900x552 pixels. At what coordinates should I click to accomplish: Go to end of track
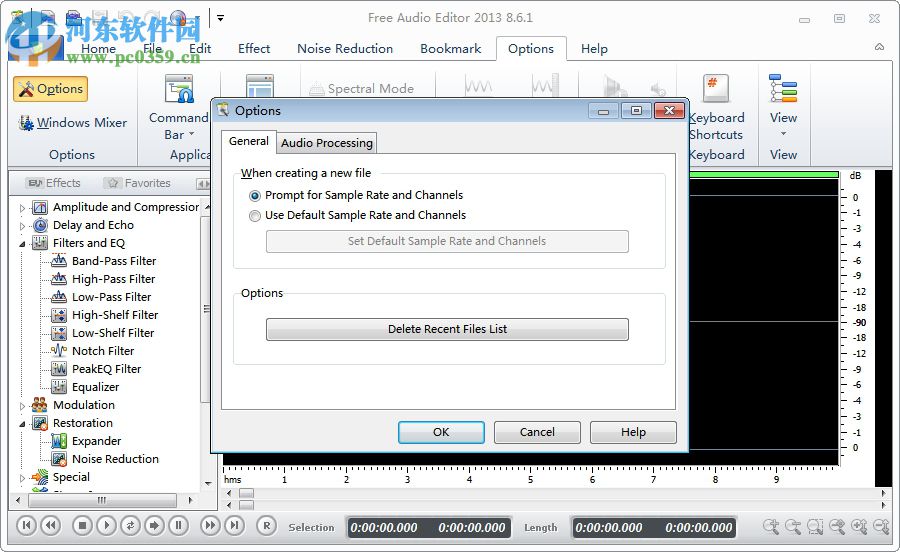tap(234, 525)
